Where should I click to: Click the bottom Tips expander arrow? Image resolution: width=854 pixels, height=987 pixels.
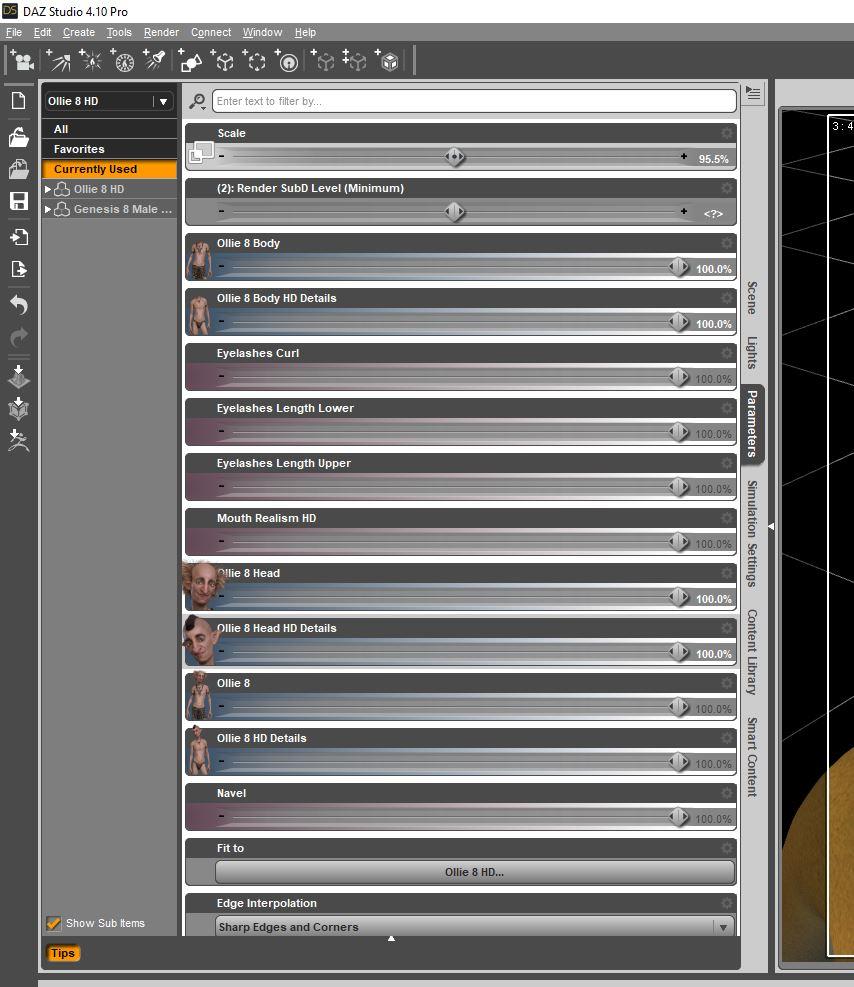click(x=391, y=939)
